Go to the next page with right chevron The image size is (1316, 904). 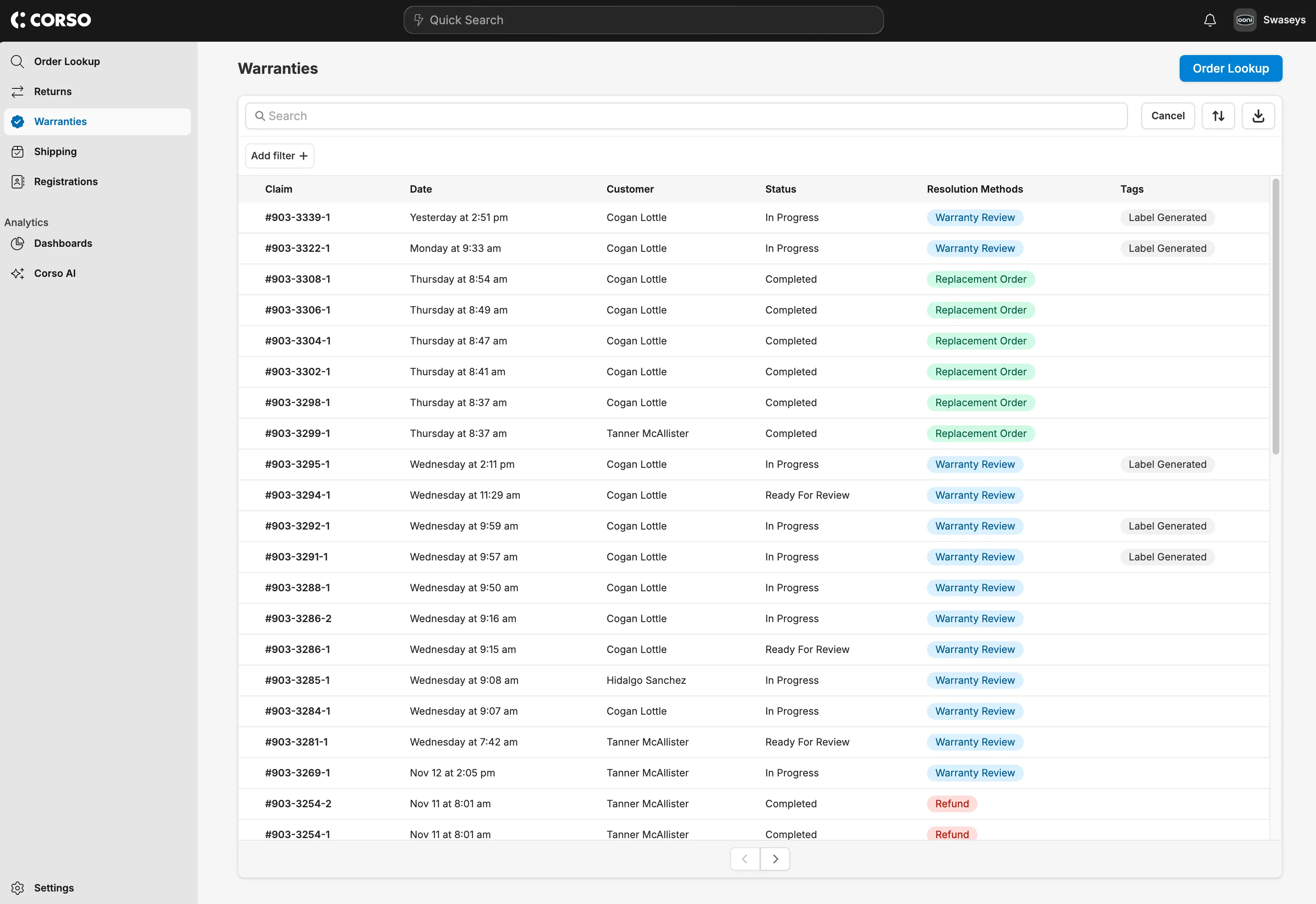point(775,859)
